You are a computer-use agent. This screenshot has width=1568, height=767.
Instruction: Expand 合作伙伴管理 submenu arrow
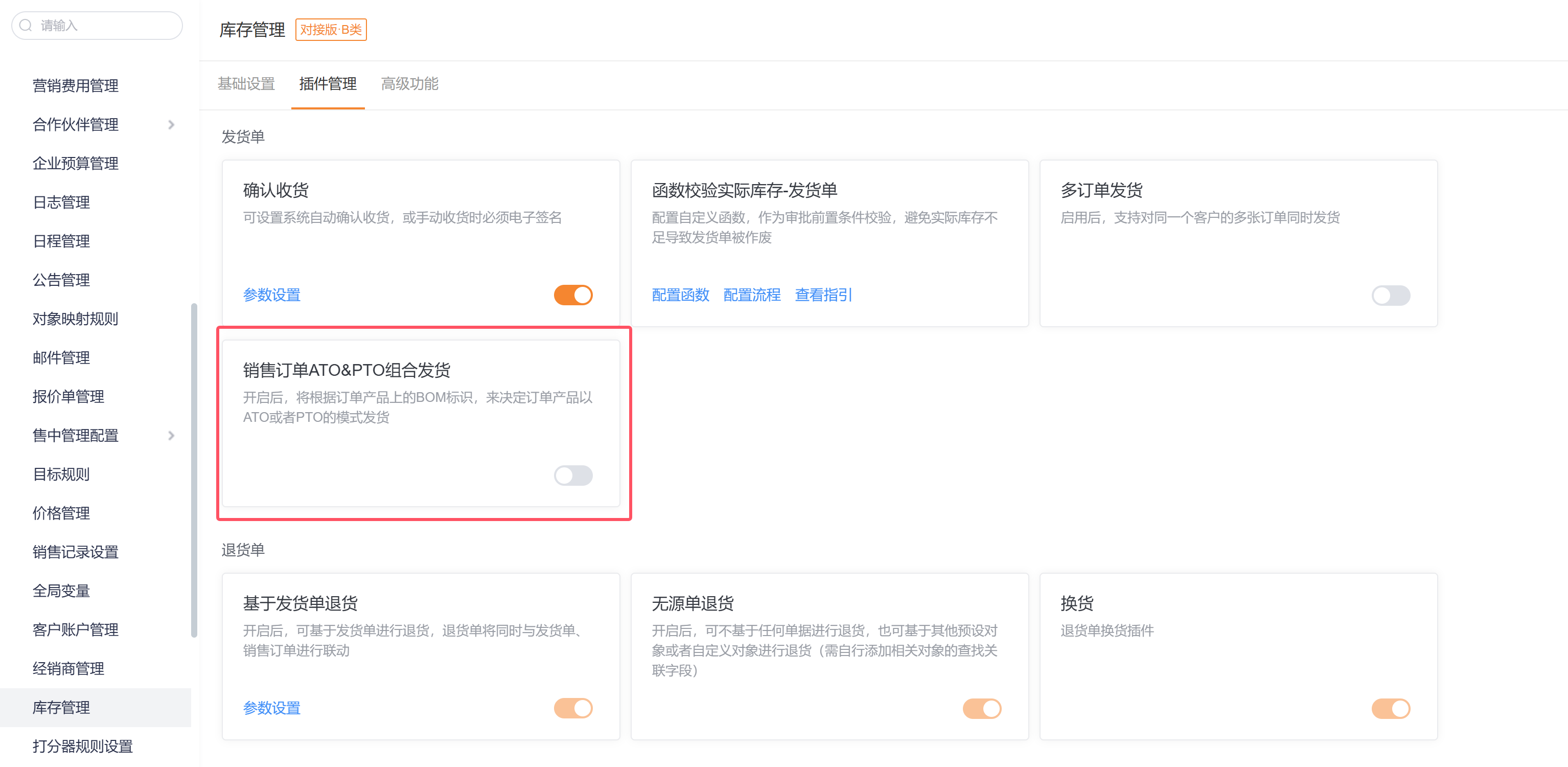[171, 125]
